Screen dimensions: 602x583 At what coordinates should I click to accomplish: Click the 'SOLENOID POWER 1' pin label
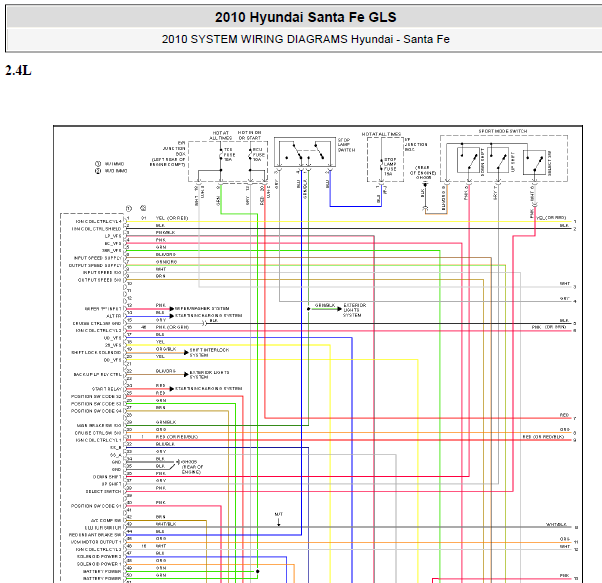tap(99, 564)
